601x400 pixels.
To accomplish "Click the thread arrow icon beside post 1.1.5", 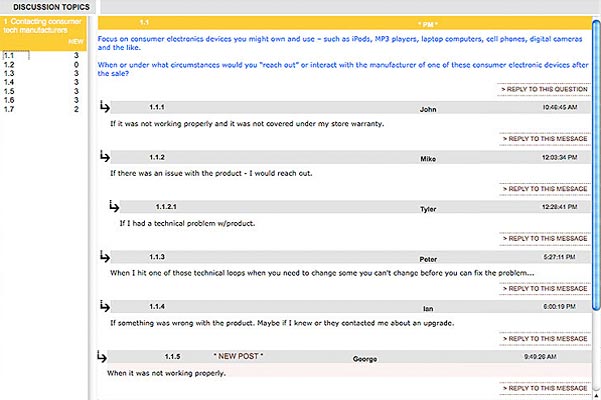I will pyautogui.click(x=101, y=356).
